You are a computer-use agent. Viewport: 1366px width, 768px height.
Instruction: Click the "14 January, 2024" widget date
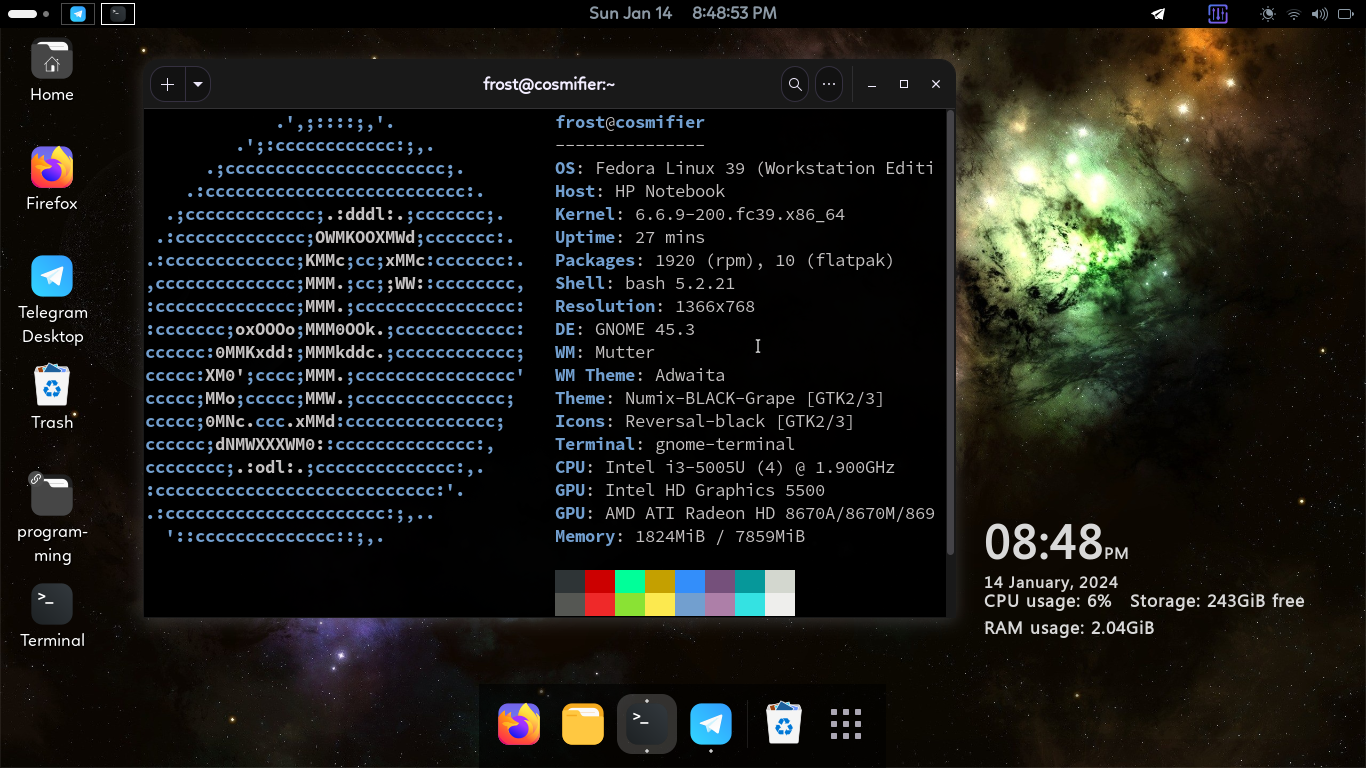pos(1051,582)
